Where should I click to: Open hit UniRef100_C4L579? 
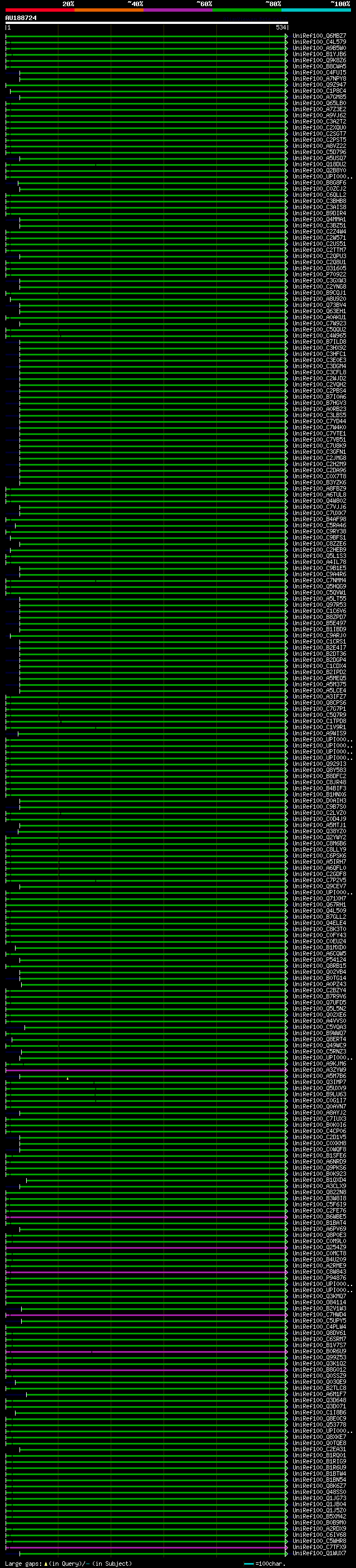[x=319, y=42]
